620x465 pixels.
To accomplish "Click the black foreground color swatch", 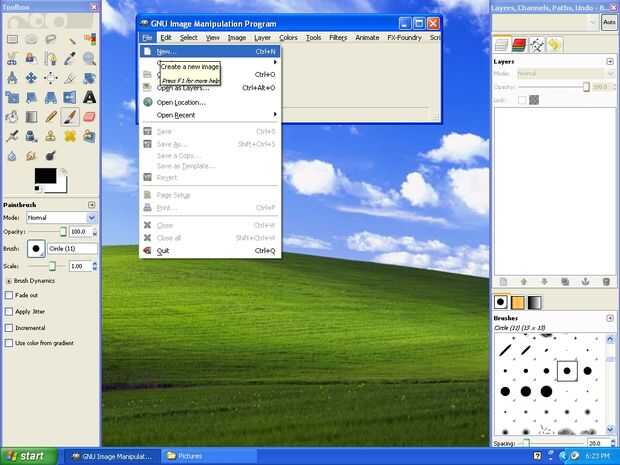I will [x=45, y=176].
